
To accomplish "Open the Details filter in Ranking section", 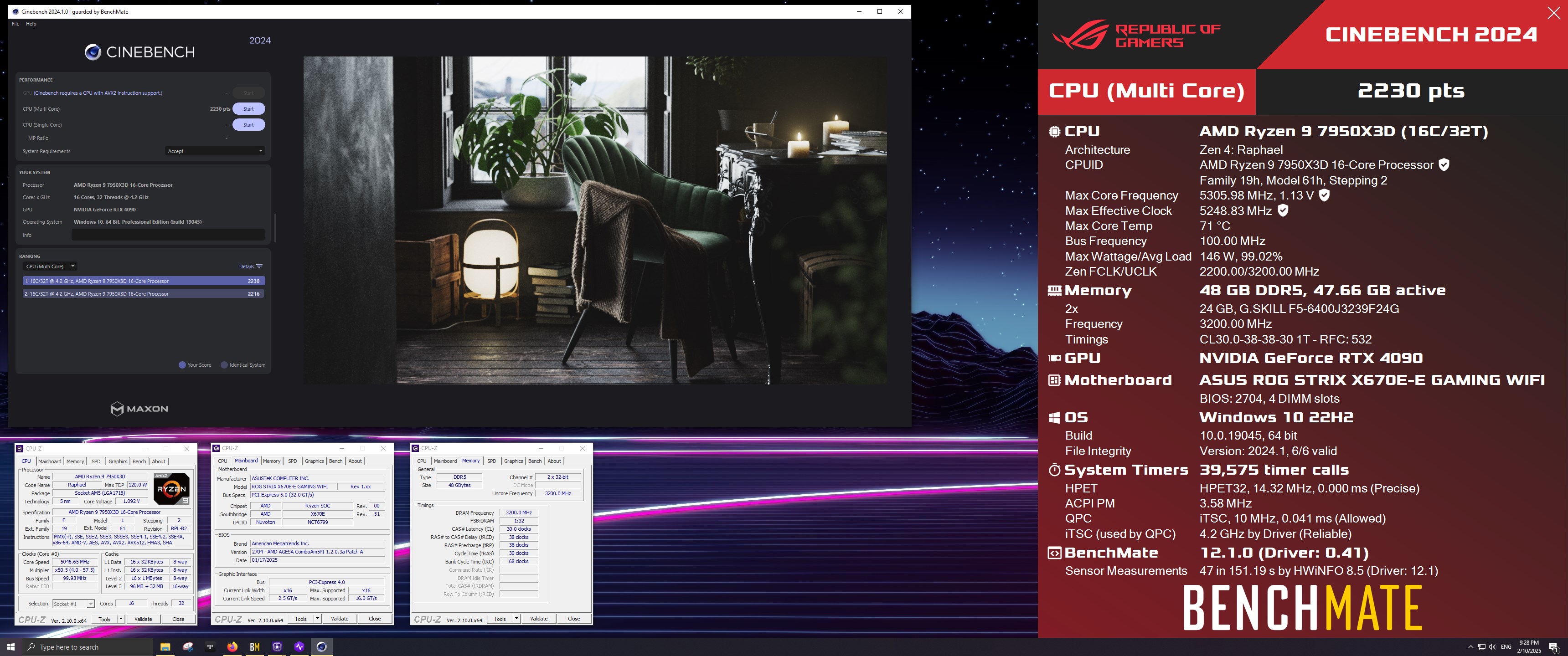I will click(x=251, y=266).
